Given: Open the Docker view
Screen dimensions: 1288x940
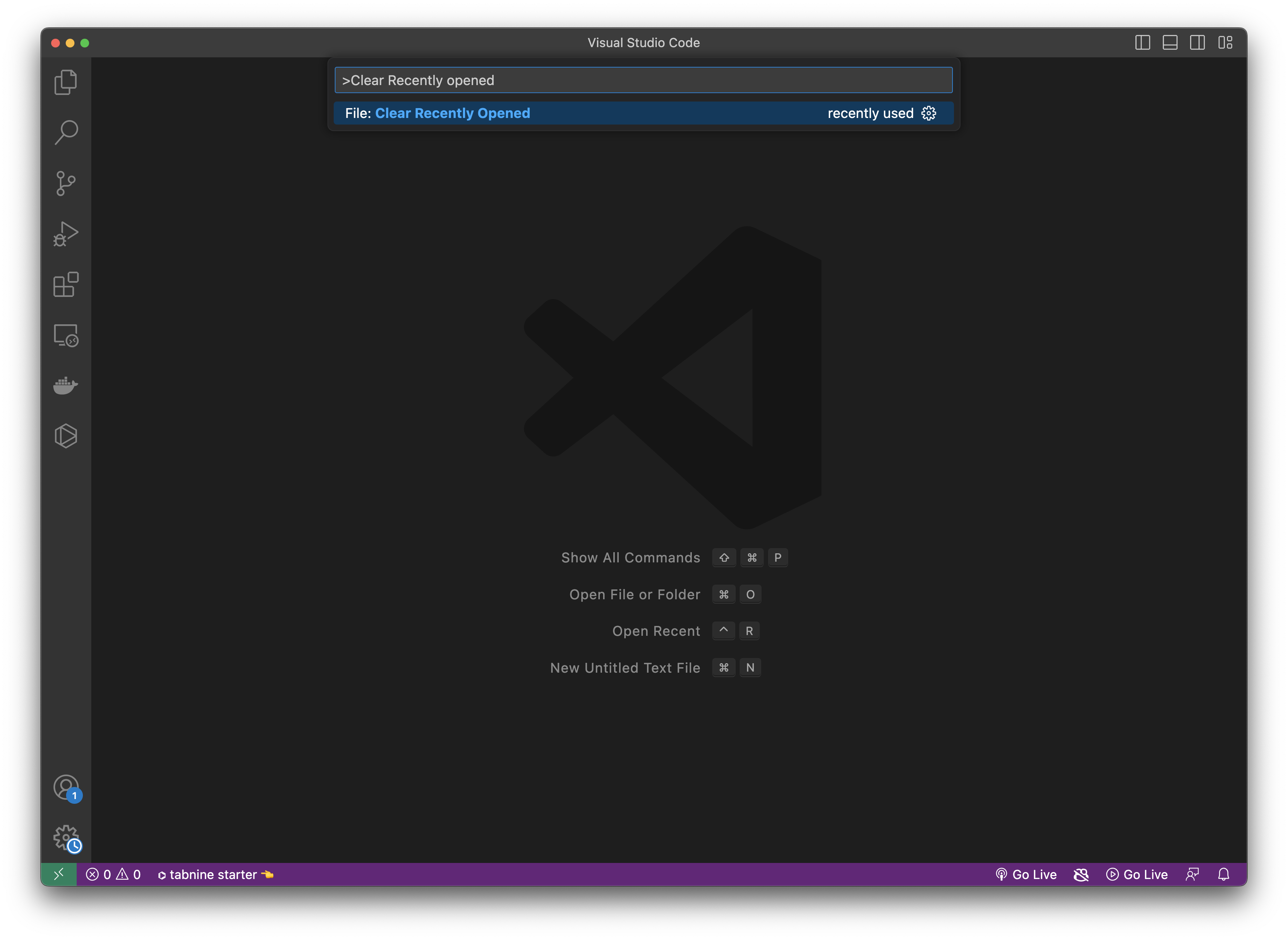Looking at the screenshot, I should coord(65,385).
